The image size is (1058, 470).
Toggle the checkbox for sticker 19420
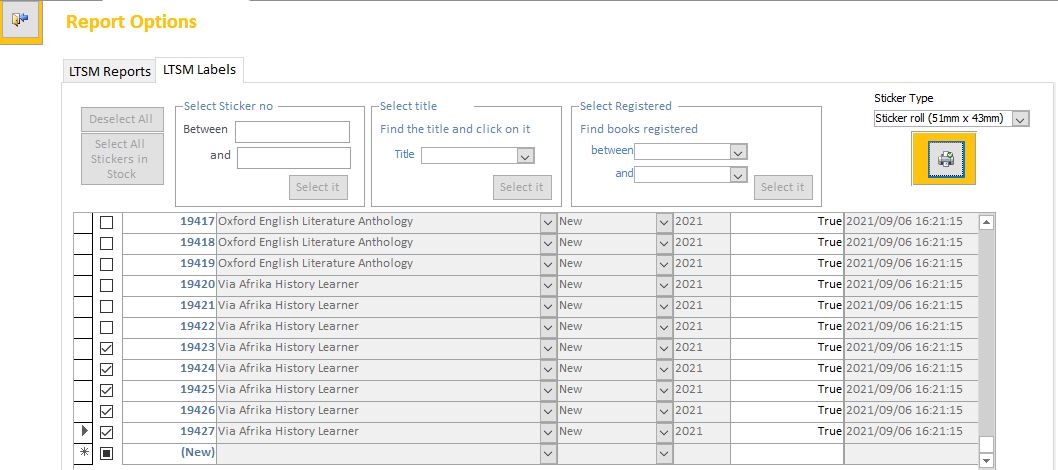pyautogui.click(x=106, y=285)
